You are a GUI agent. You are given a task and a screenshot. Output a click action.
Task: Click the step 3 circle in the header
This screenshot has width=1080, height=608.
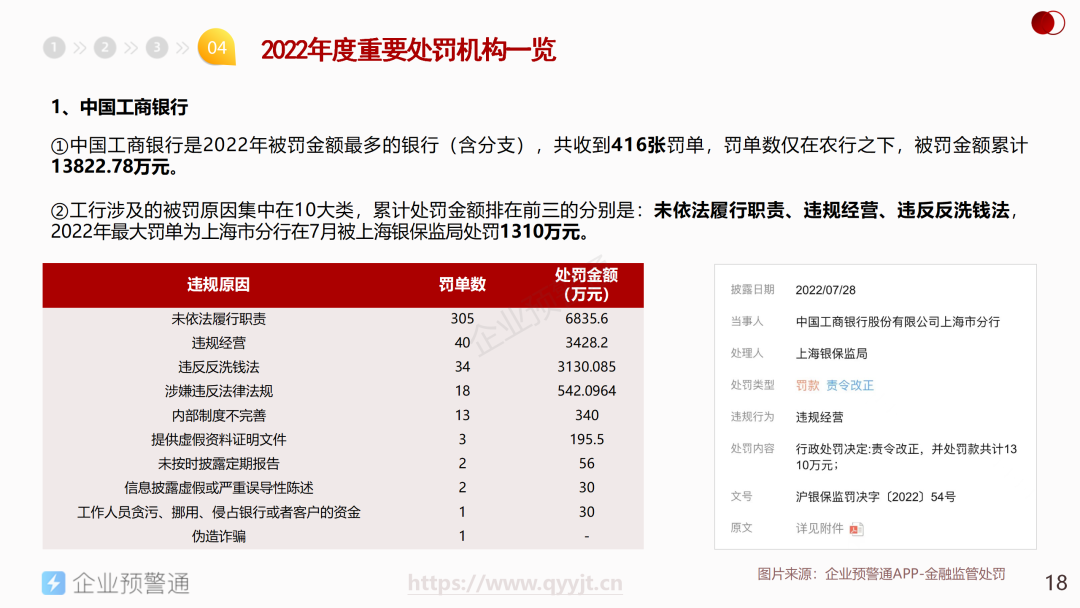coord(156,47)
